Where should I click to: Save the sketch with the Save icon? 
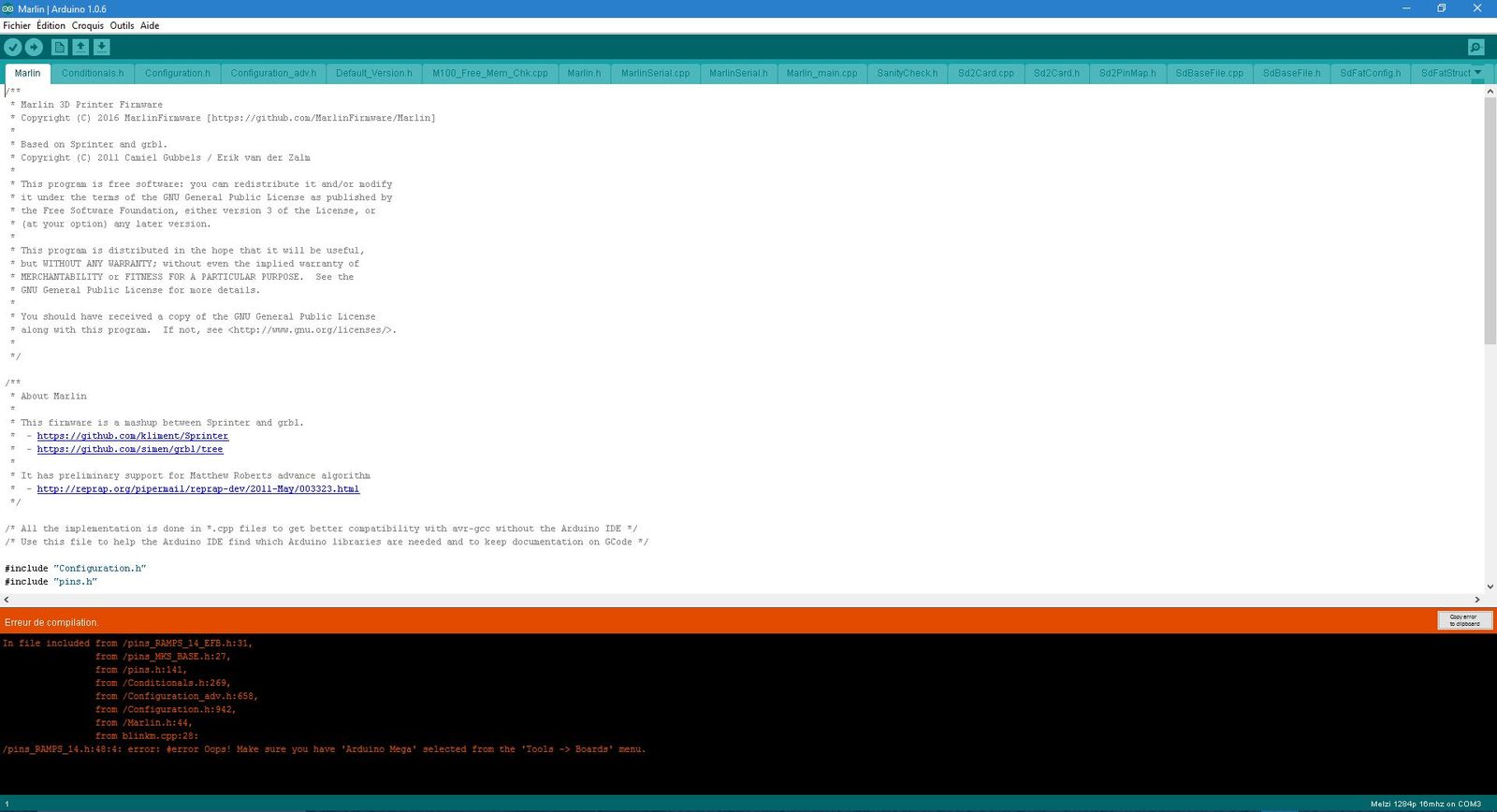[102, 47]
